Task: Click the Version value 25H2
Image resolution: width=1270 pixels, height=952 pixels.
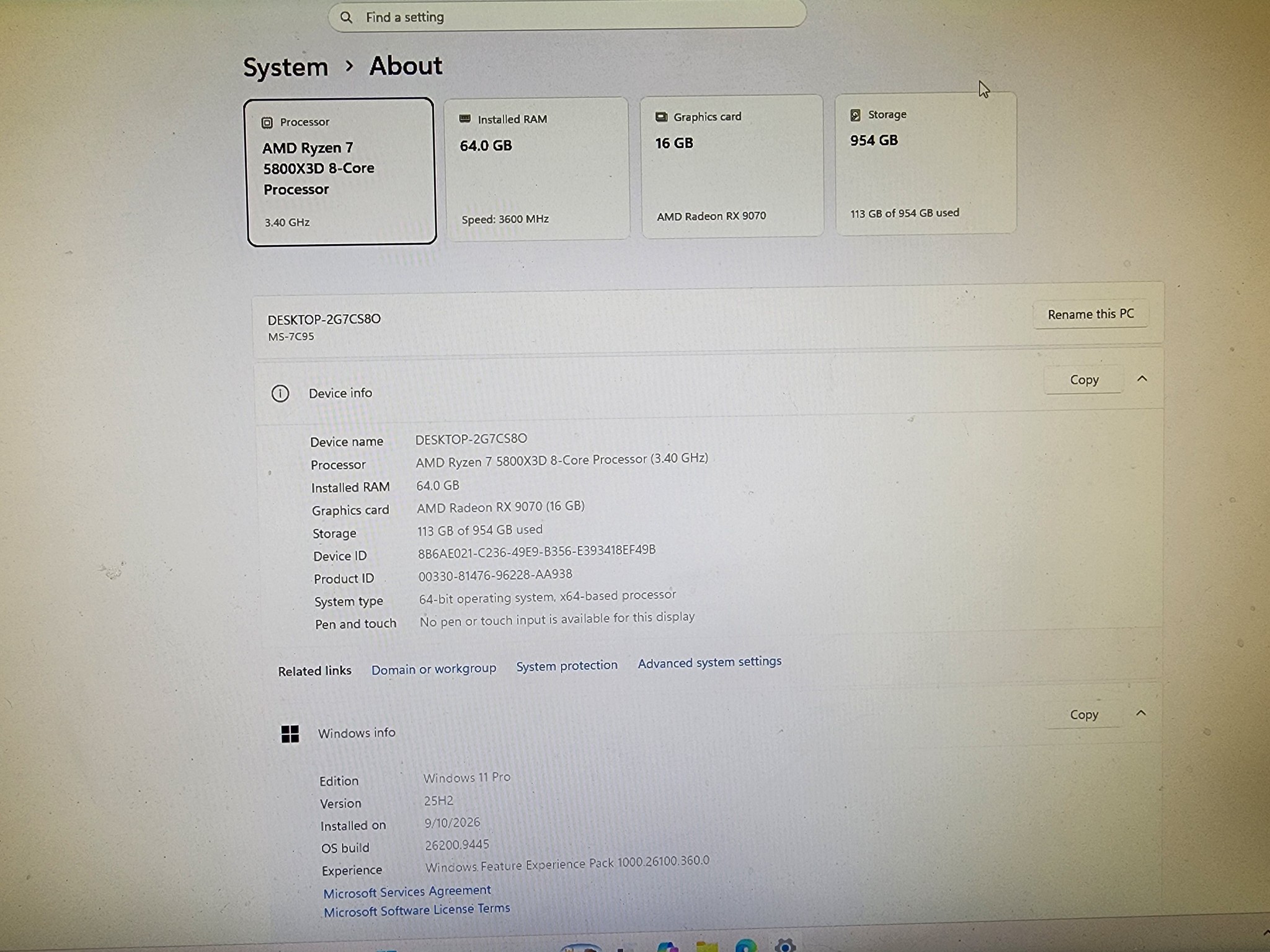Action: pyautogui.click(x=438, y=801)
